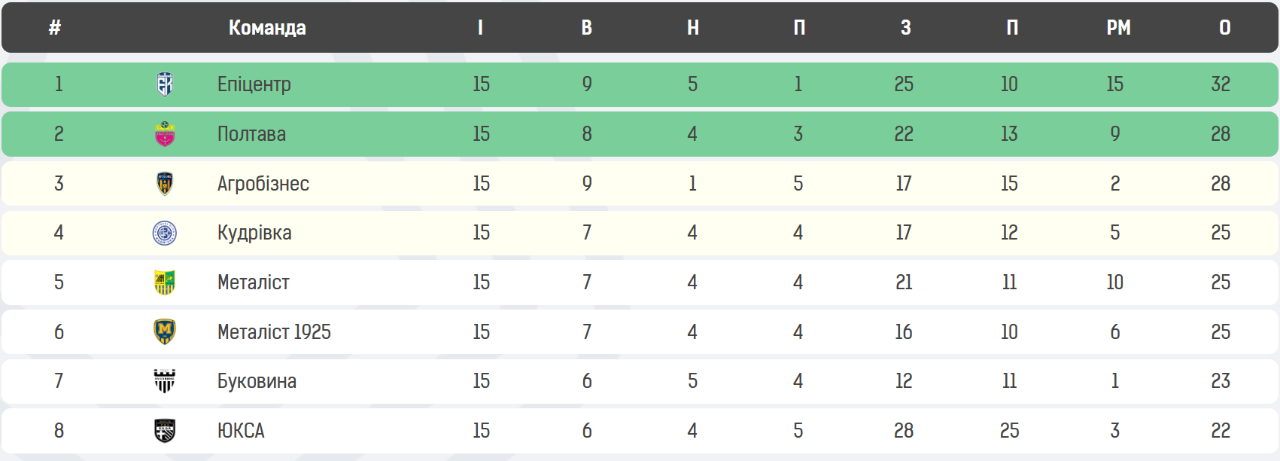
Task: Click ЮКСА's 28 goals scored cell
Action: [x=904, y=431]
